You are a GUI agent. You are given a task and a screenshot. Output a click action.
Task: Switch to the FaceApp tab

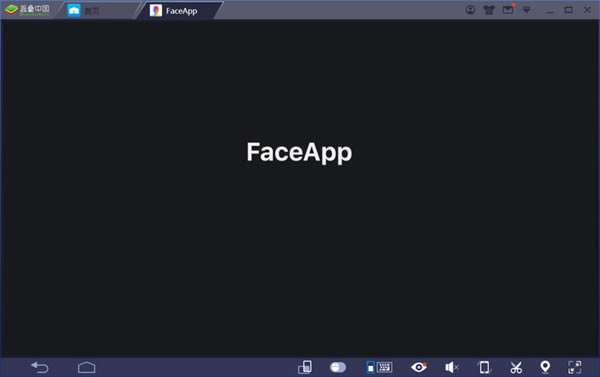(x=180, y=10)
